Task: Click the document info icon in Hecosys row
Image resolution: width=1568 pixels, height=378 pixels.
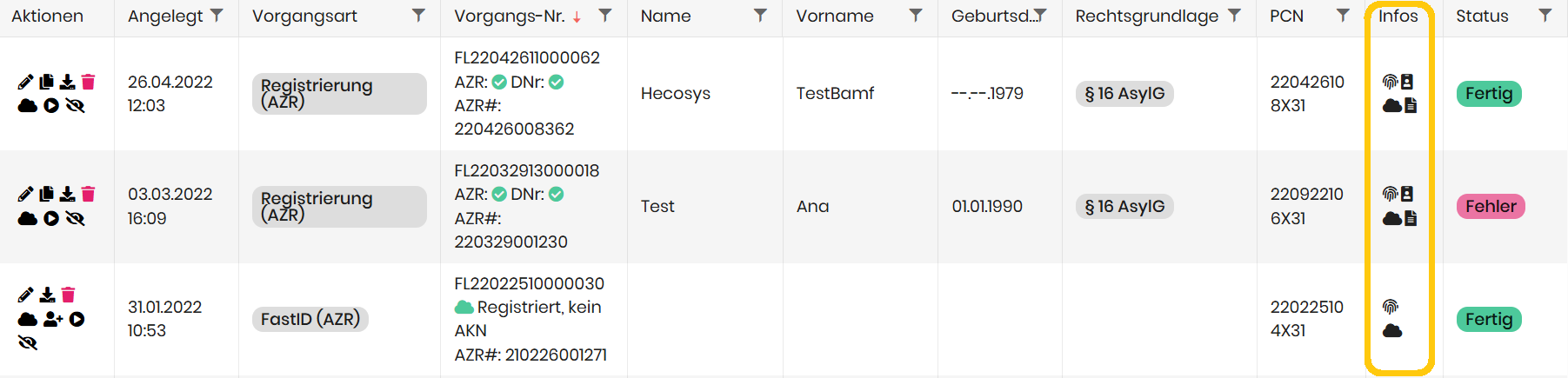Action: (x=1411, y=105)
